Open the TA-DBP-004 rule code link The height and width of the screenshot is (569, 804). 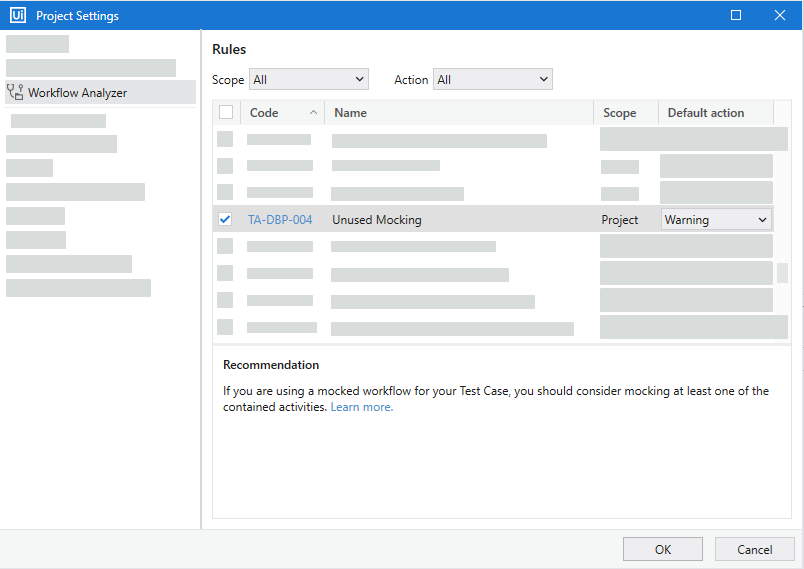click(x=280, y=220)
